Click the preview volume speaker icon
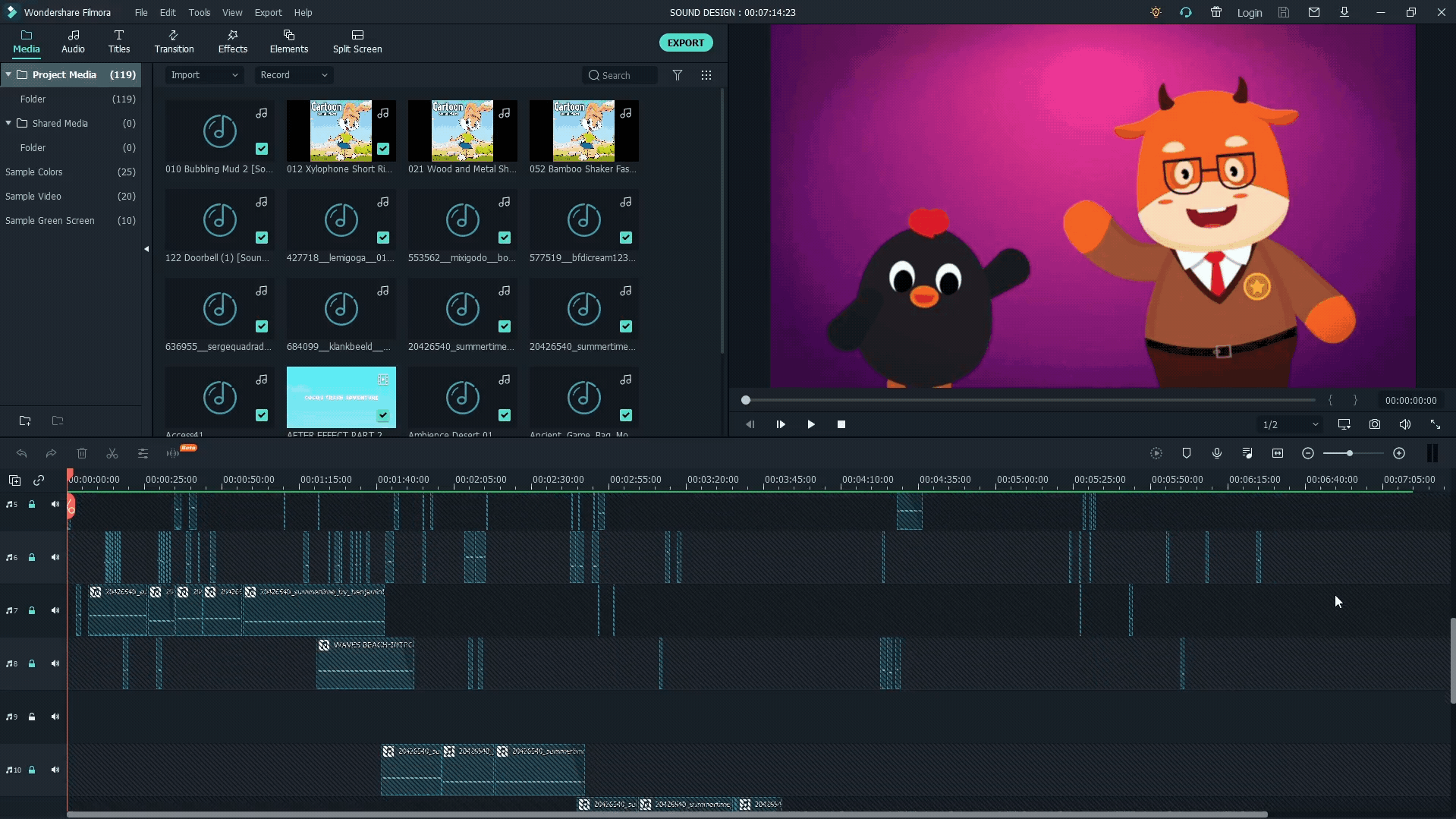 coord(1405,424)
